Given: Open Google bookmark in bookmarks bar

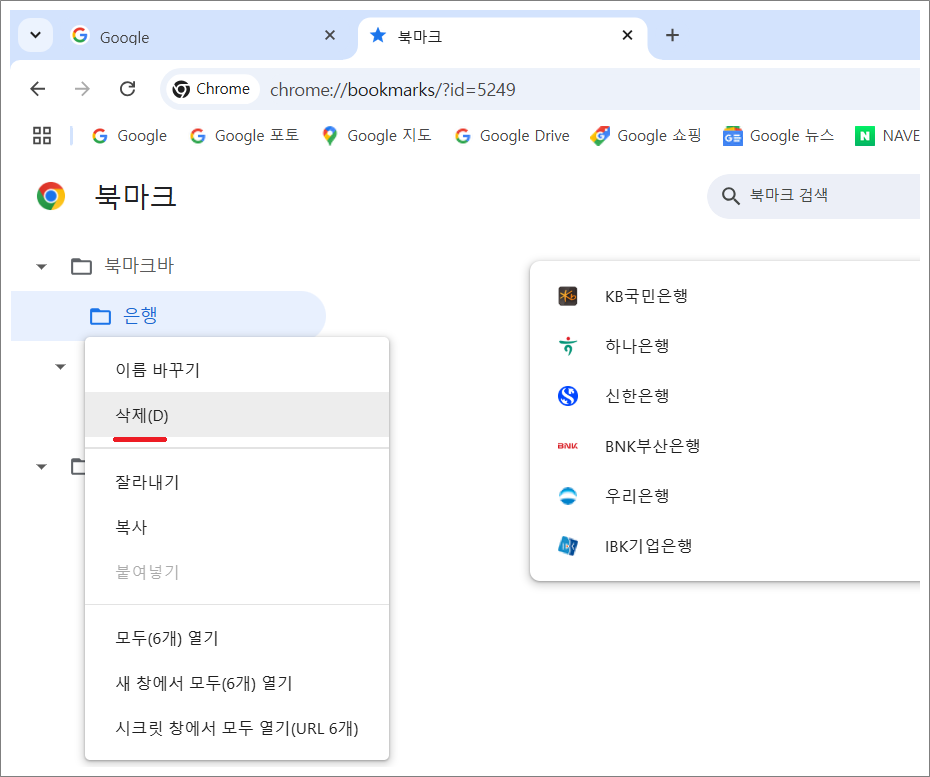Looking at the screenshot, I should (130, 136).
